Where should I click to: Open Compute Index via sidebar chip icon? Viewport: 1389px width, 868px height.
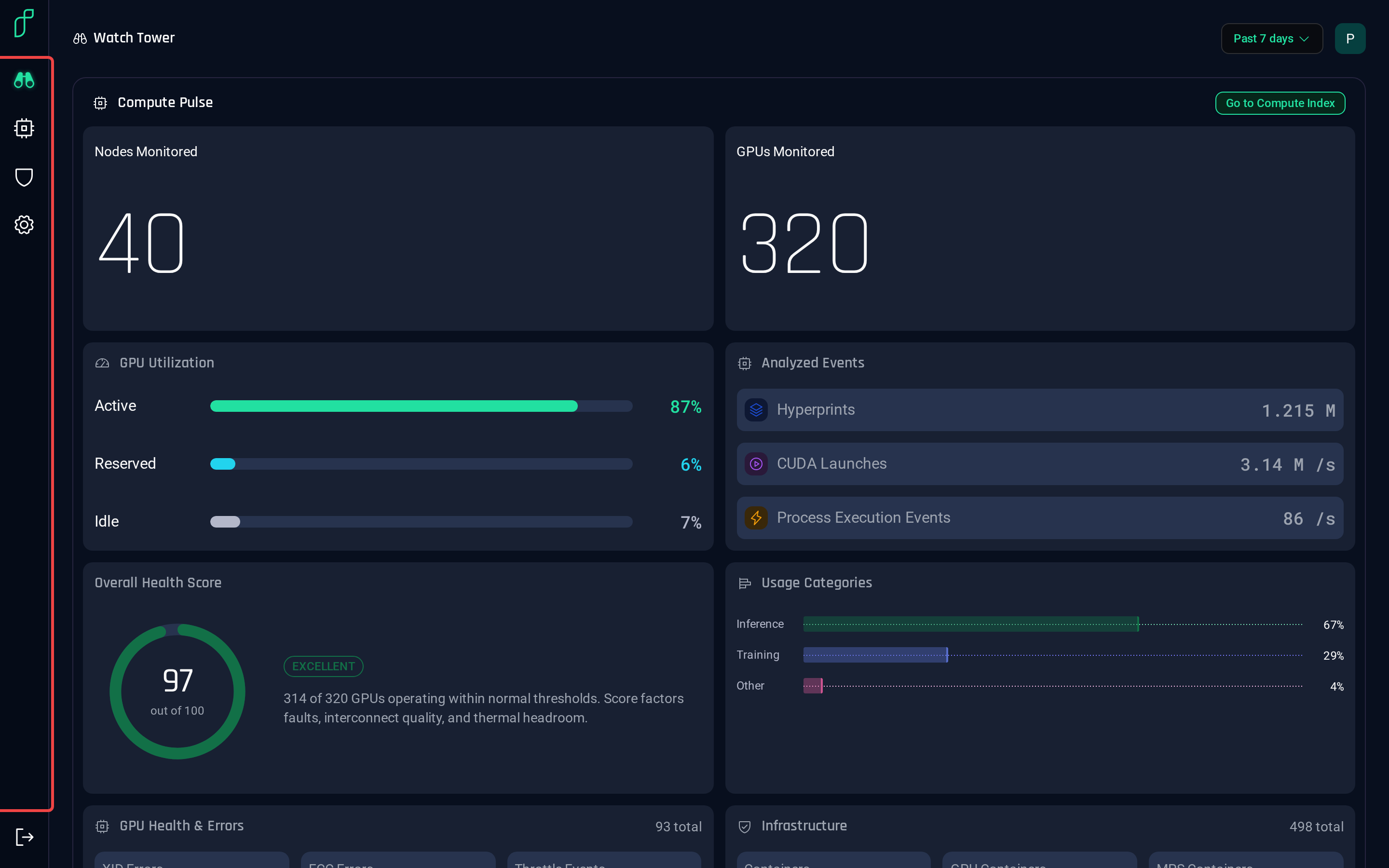click(24, 128)
